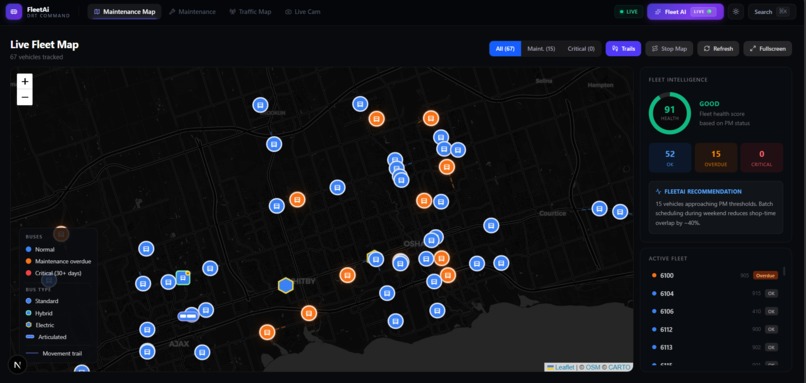Select the All (67) filter
Image resolution: width=806 pixels, height=383 pixels.
[x=505, y=49]
